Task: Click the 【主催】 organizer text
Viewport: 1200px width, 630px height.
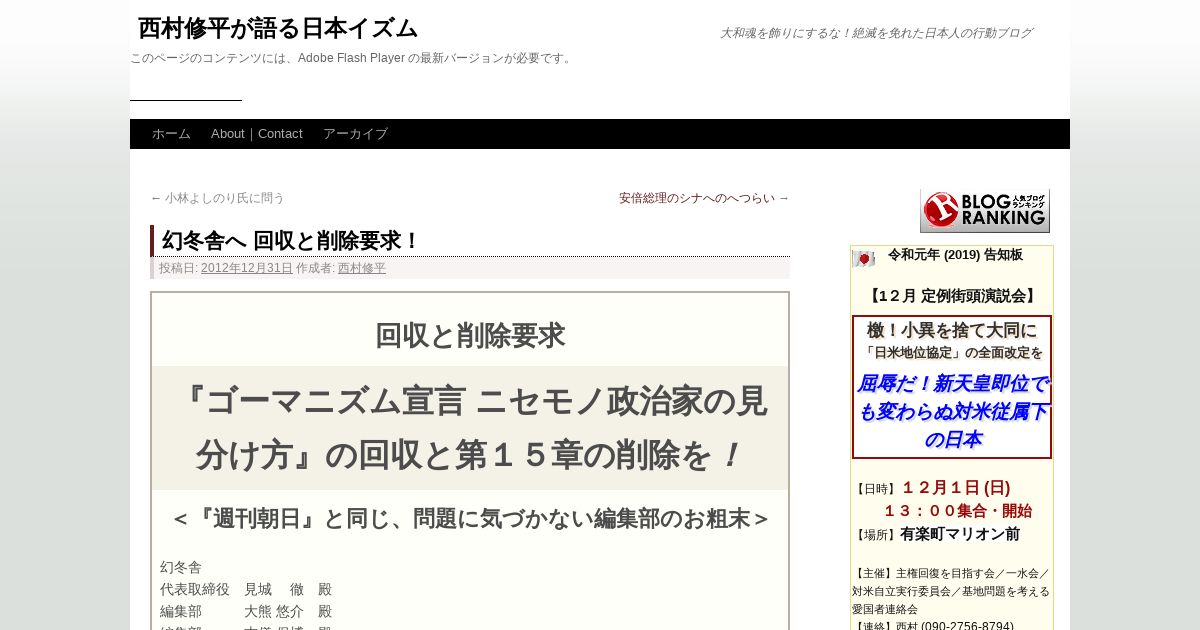Action: click(x=951, y=591)
